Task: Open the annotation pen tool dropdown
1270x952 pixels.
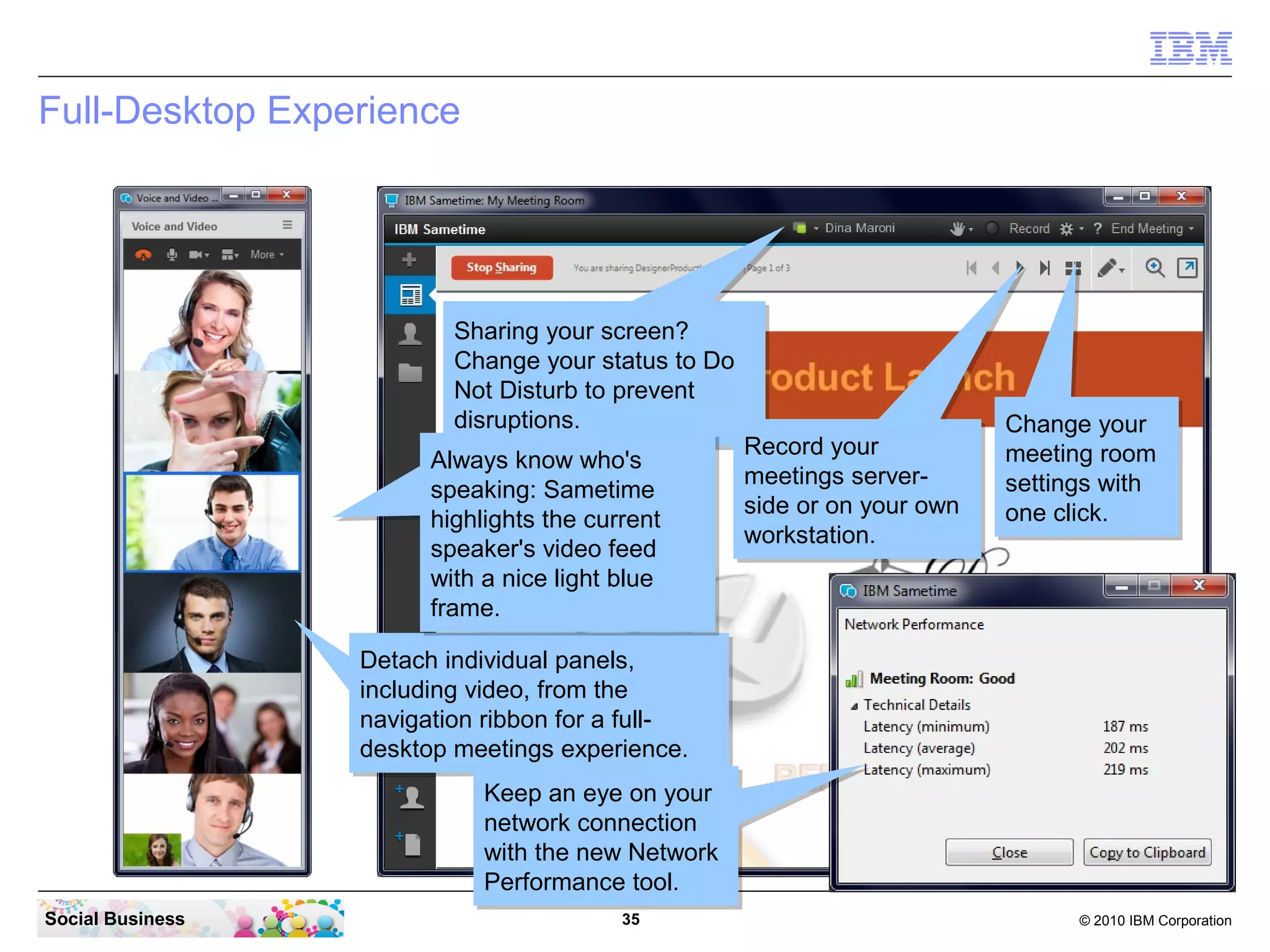Action: click(1111, 268)
